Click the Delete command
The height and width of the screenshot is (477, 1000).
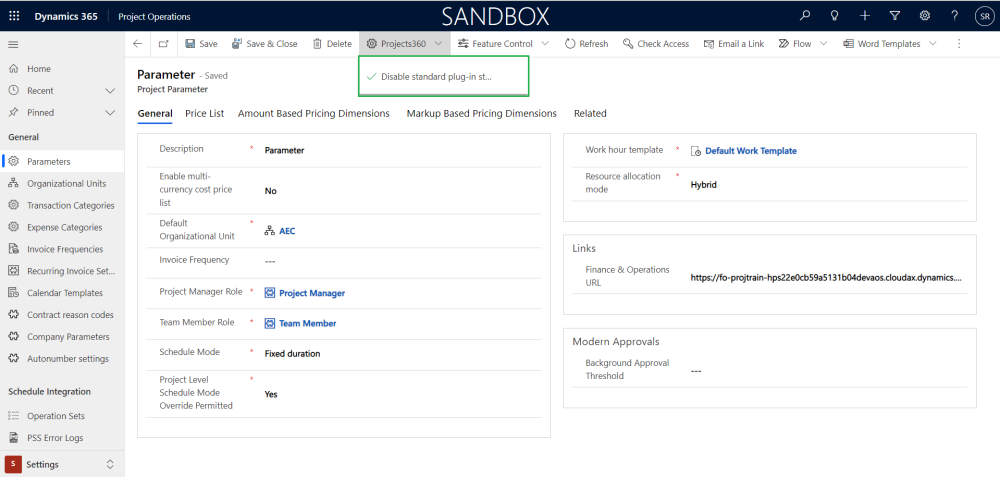(332, 43)
